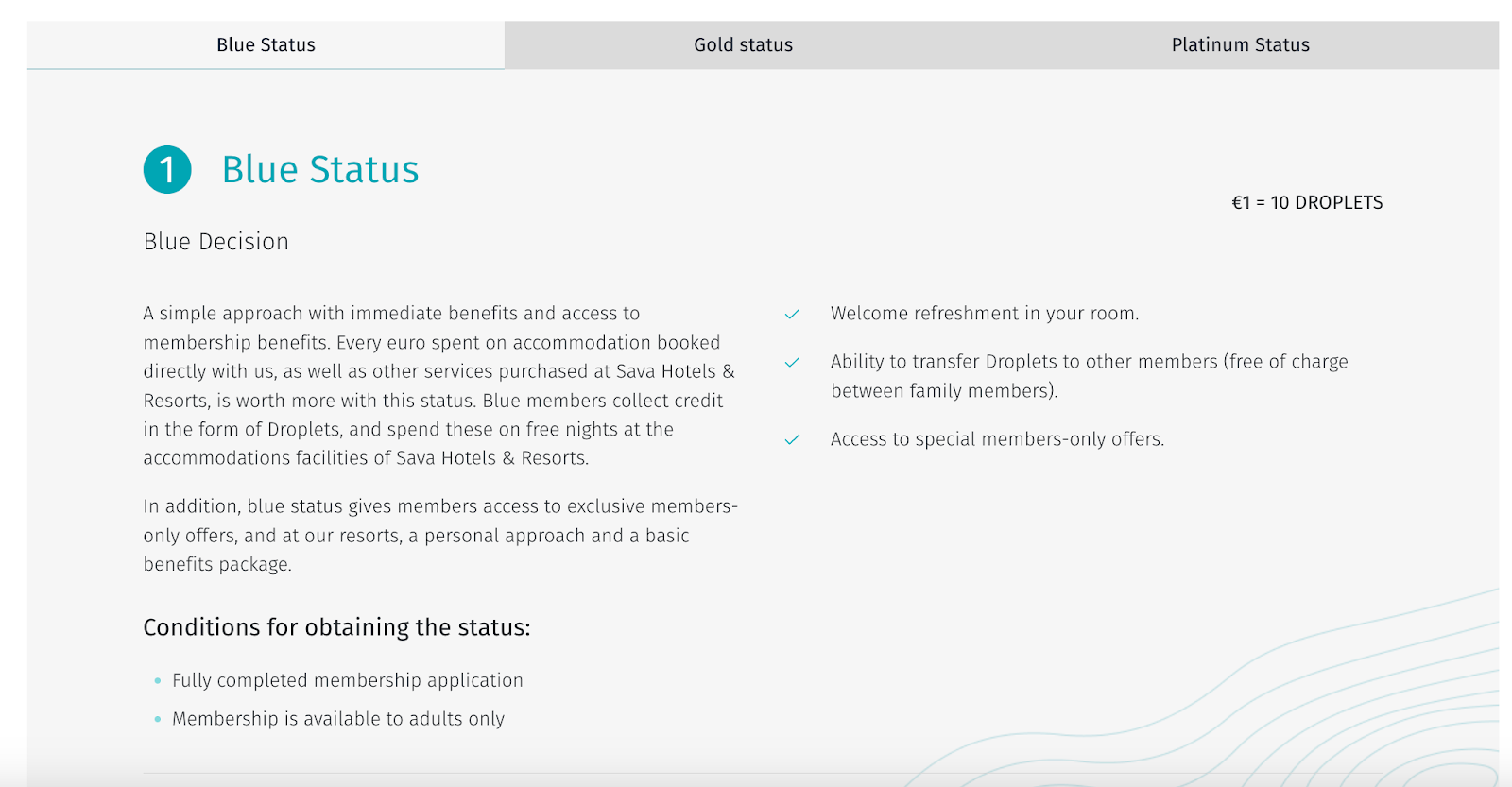Switch to the Gold status tab
This screenshot has width=1512, height=787.
click(743, 45)
